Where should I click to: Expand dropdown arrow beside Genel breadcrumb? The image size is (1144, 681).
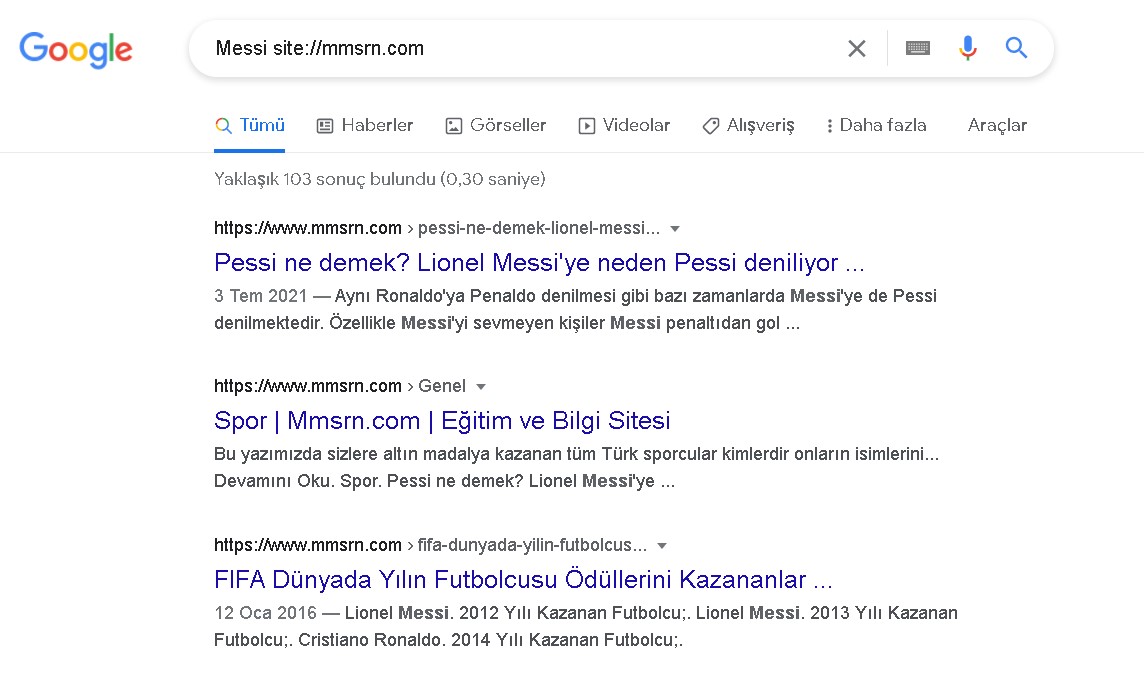coord(481,387)
